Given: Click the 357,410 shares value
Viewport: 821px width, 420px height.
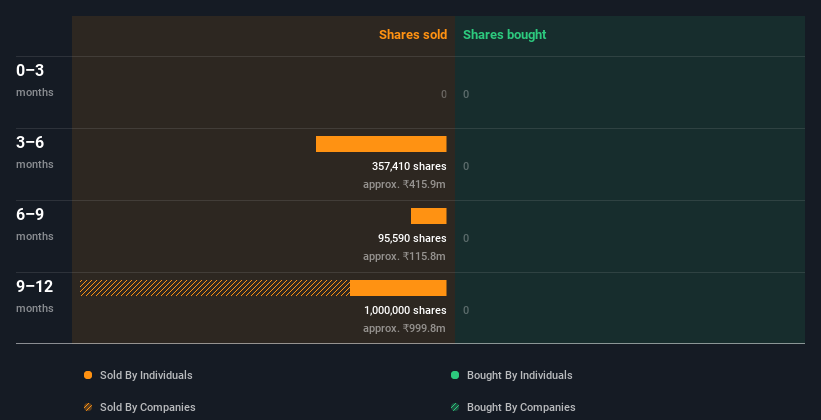Looking at the screenshot, I should point(409,167).
